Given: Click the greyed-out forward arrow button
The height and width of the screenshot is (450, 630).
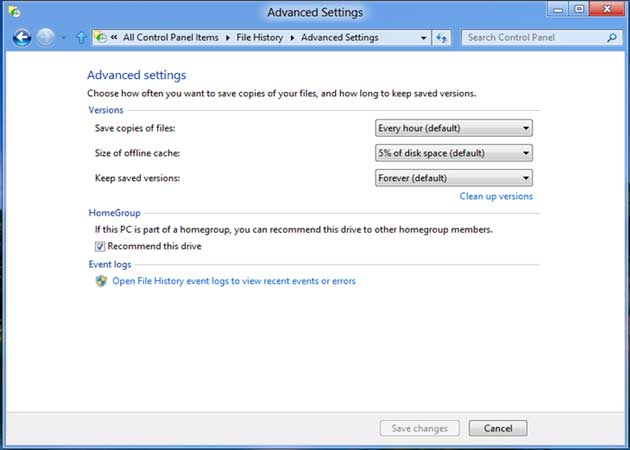Looking at the screenshot, I should [45, 38].
